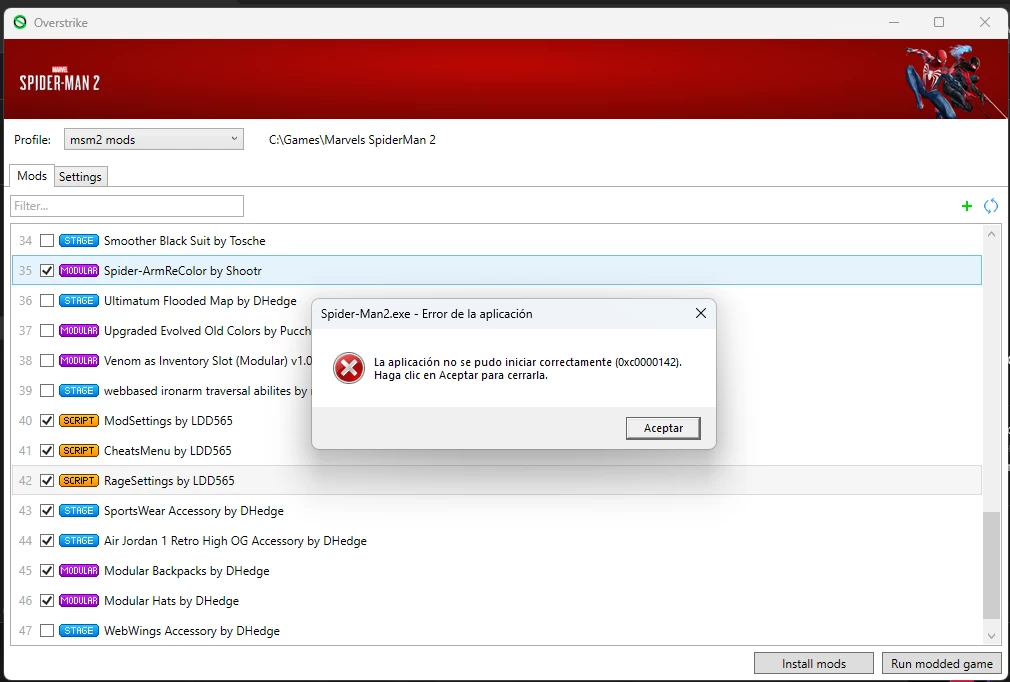This screenshot has width=1010, height=682.
Task: Select the 'RageSettings by LDD565' row
Action: [497, 480]
